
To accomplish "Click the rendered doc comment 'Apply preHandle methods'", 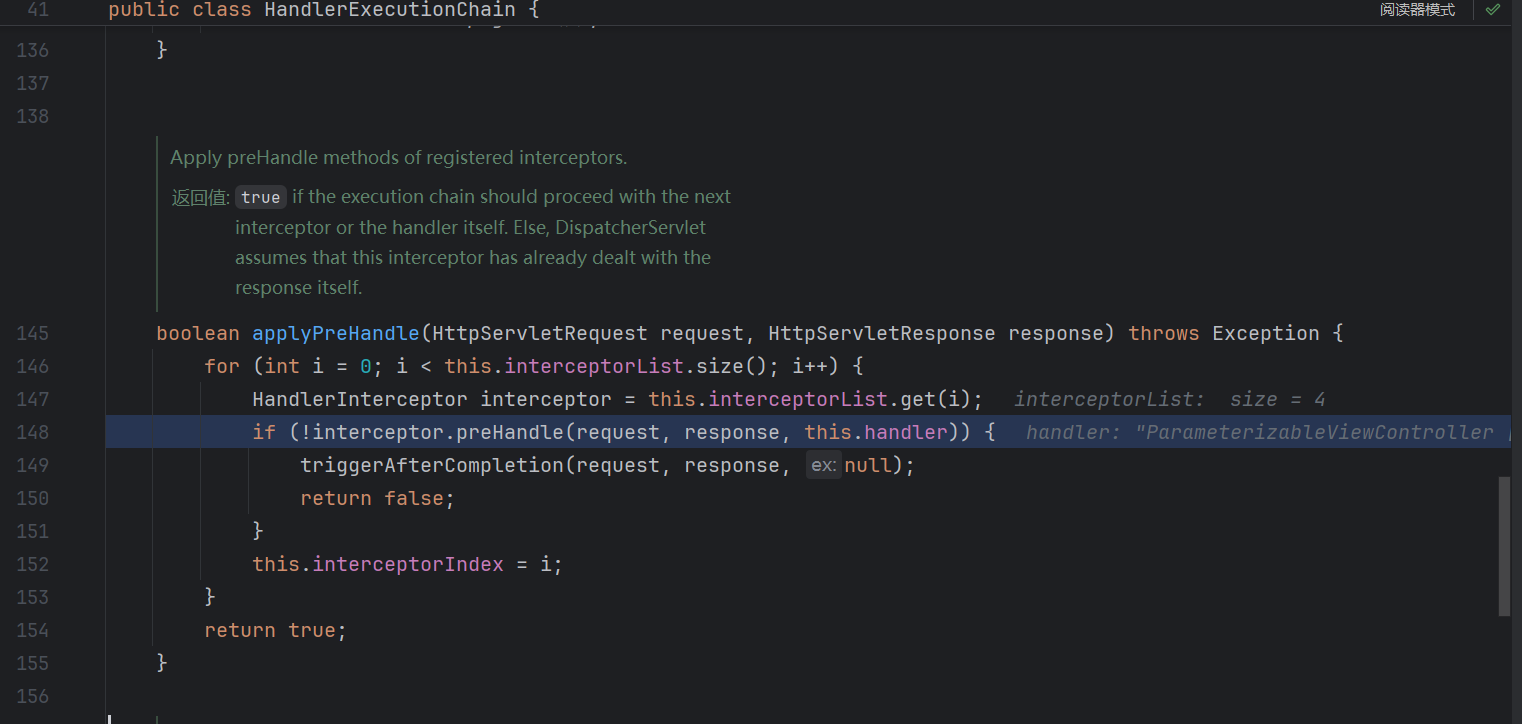I will pos(398,158).
